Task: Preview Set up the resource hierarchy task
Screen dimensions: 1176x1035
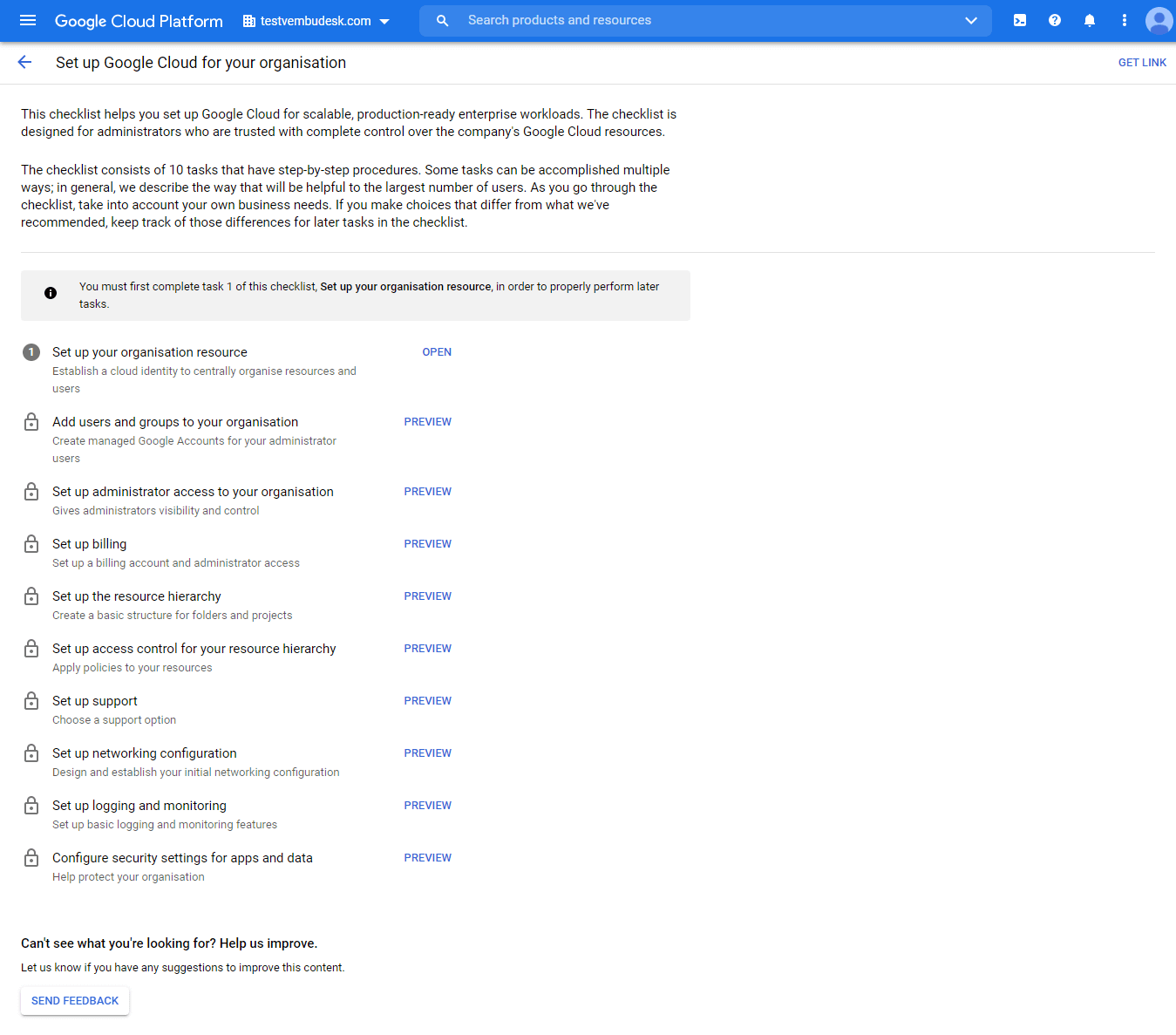Action: (x=427, y=596)
